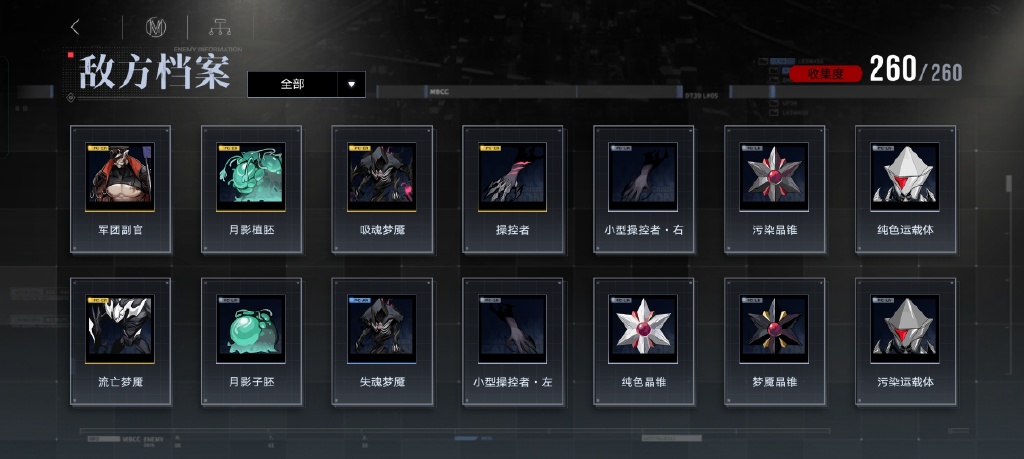
Task: Open the 梦魇晶锥 dark star icon
Action: 774,329
